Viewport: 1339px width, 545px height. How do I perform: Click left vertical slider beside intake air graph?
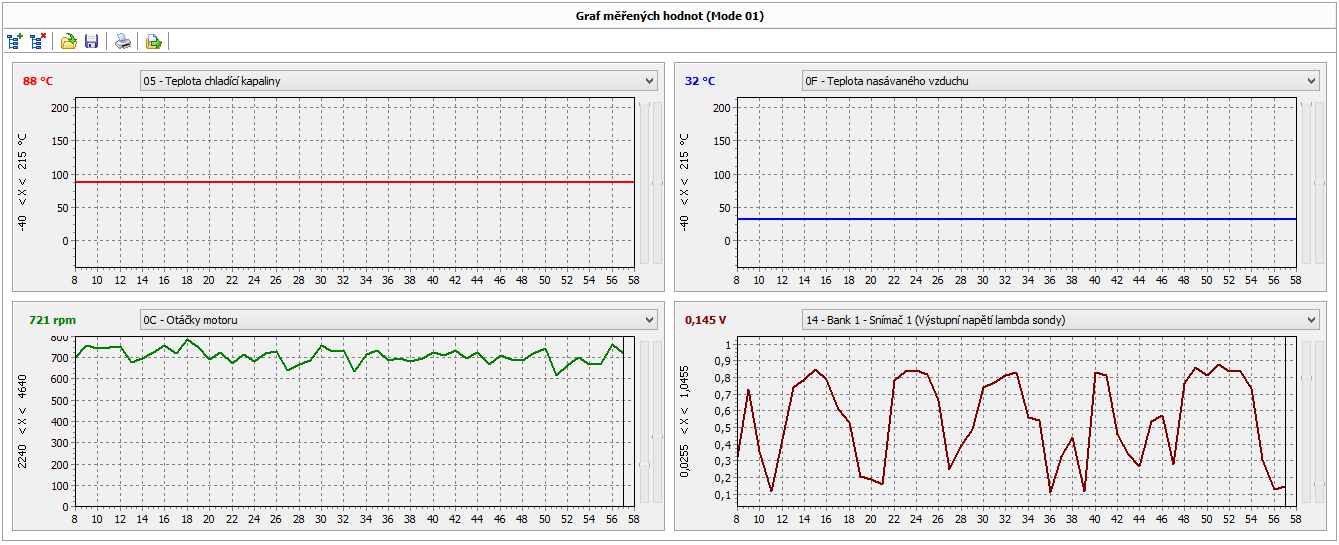click(x=1306, y=182)
